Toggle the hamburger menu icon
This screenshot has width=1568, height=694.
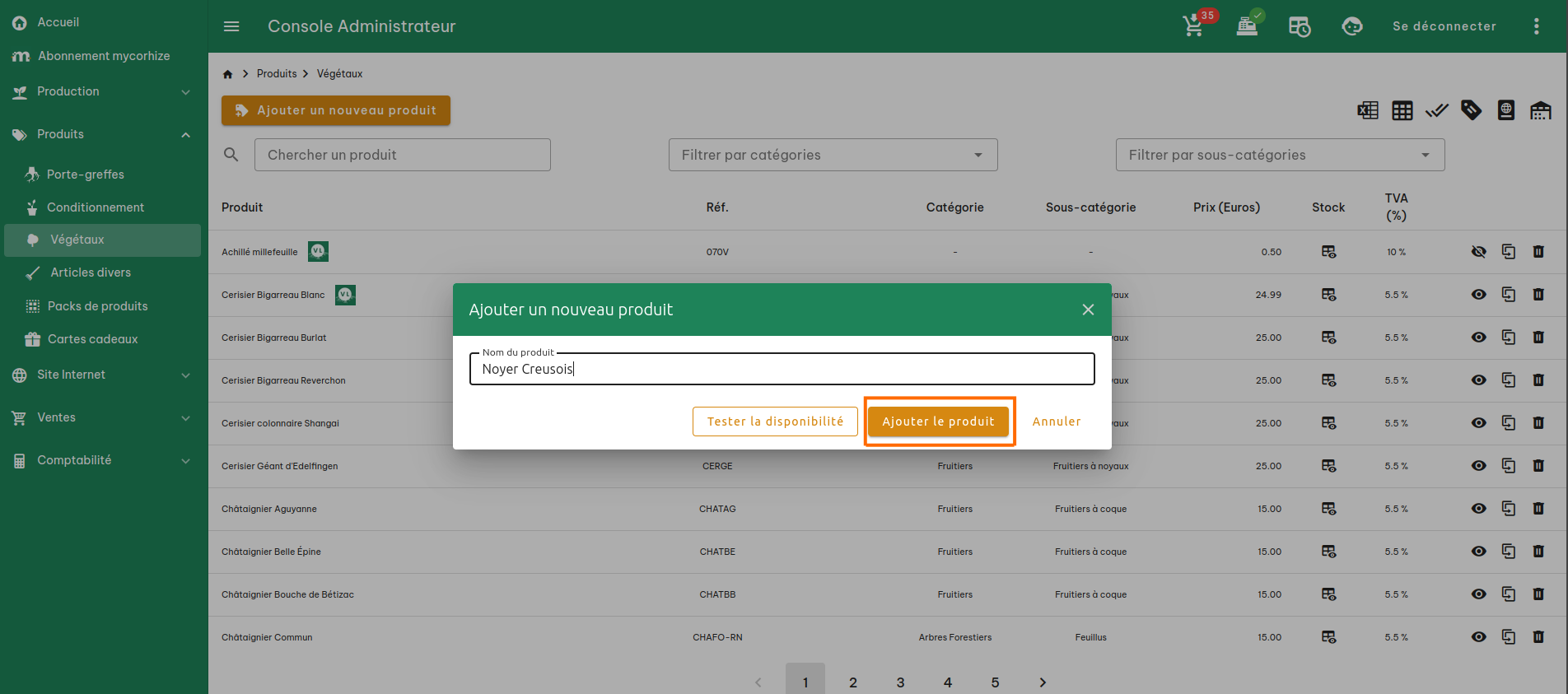(x=231, y=26)
